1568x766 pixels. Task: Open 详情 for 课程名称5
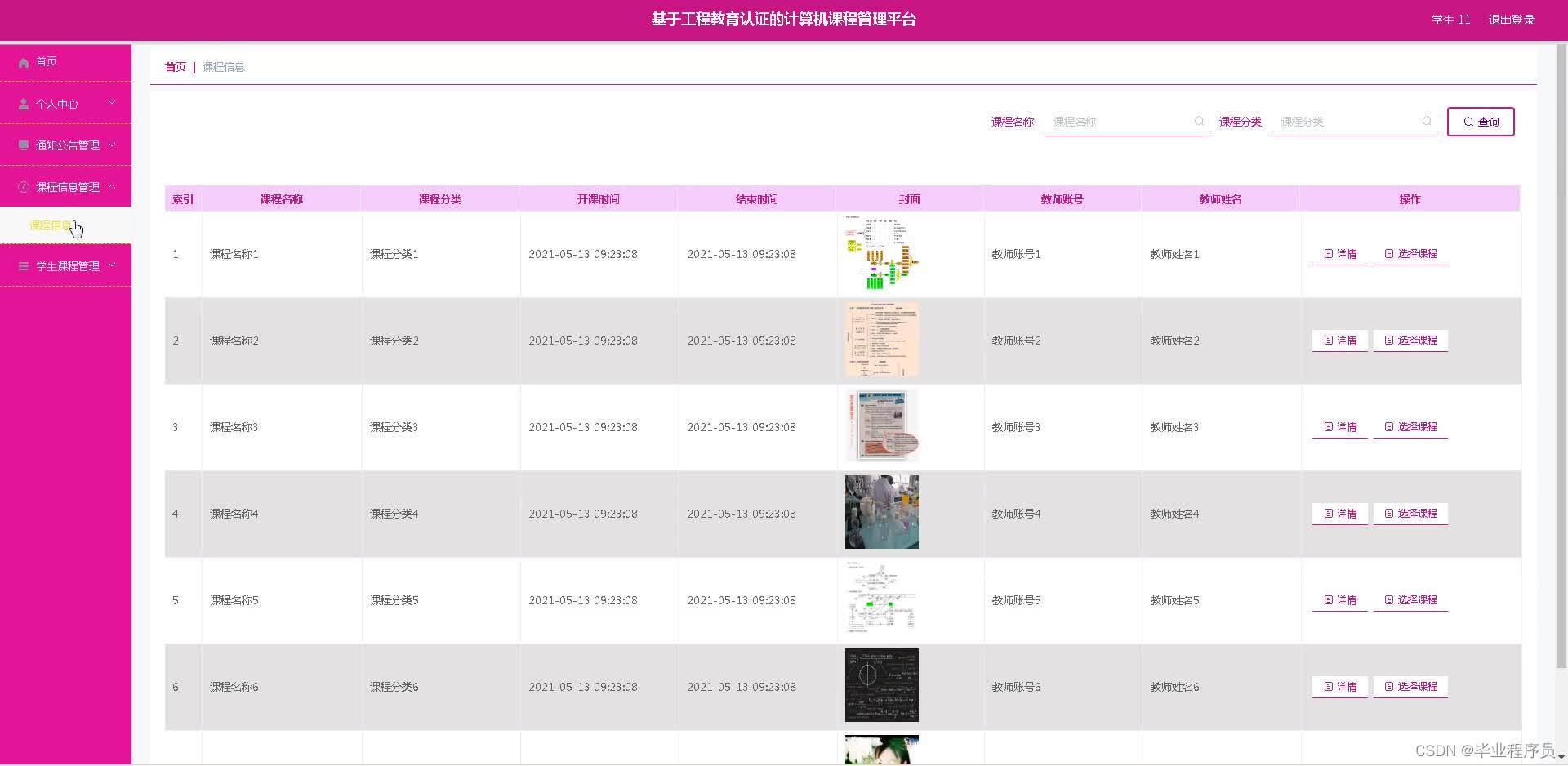(1340, 600)
